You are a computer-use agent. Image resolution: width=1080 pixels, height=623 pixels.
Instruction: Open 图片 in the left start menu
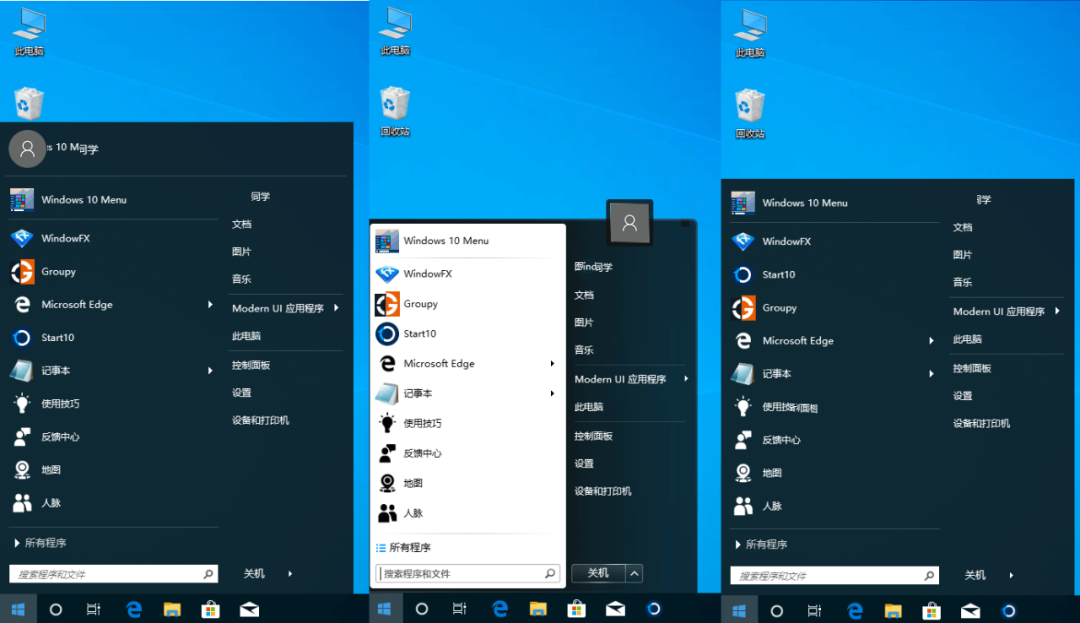(x=242, y=251)
